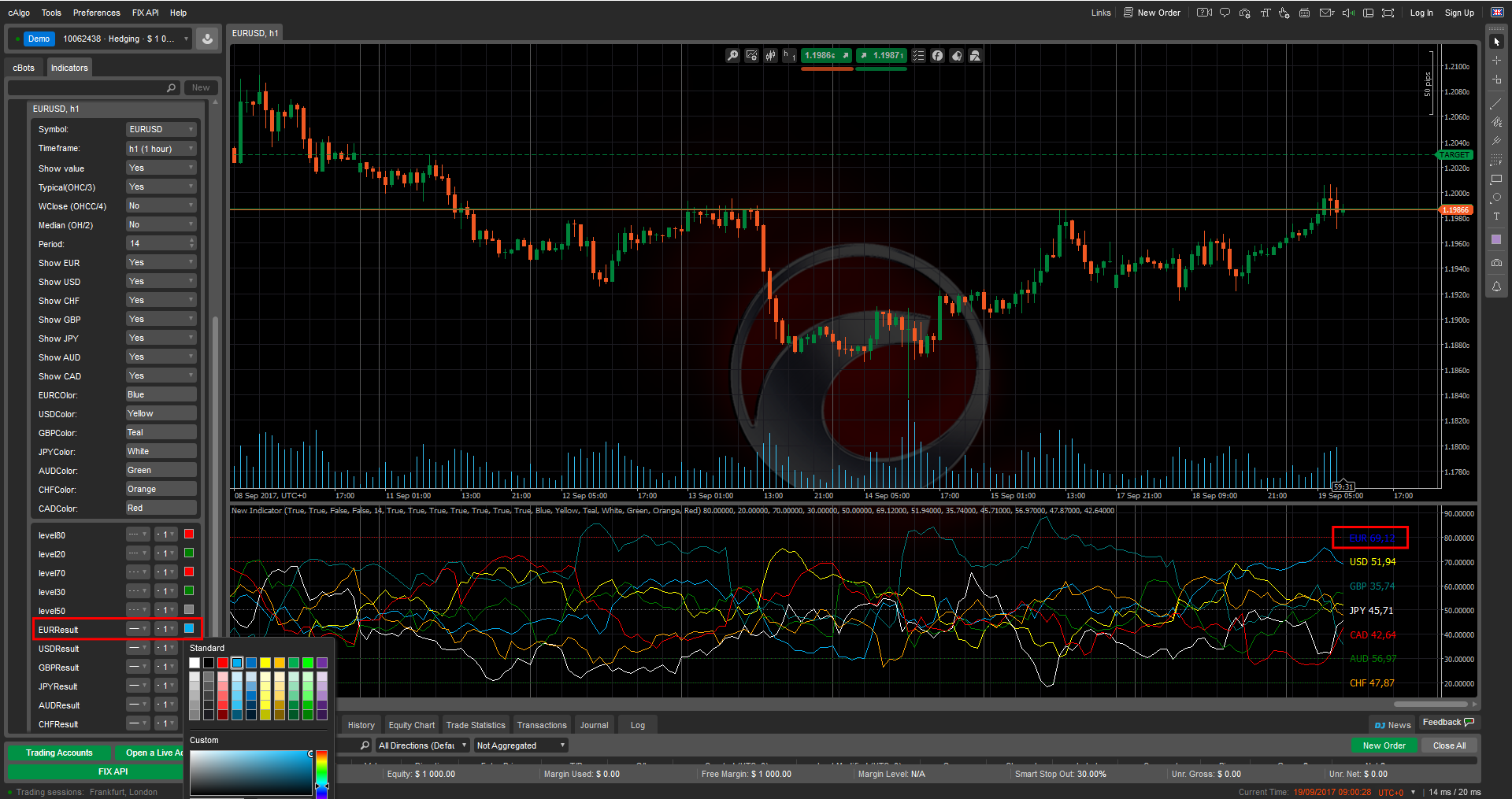1512x799 pixels.
Task: Toggle Show value Yes dropdown
Action: [161, 168]
